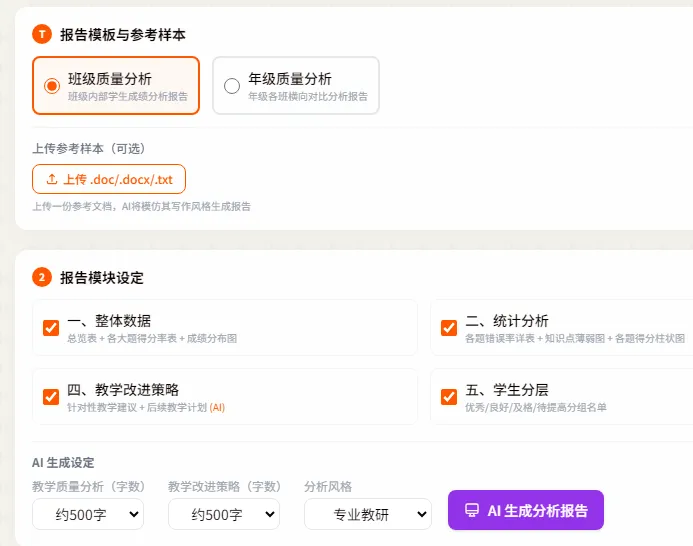
Task: Click the AI 生成设定 label
Action: click(63, 463)
